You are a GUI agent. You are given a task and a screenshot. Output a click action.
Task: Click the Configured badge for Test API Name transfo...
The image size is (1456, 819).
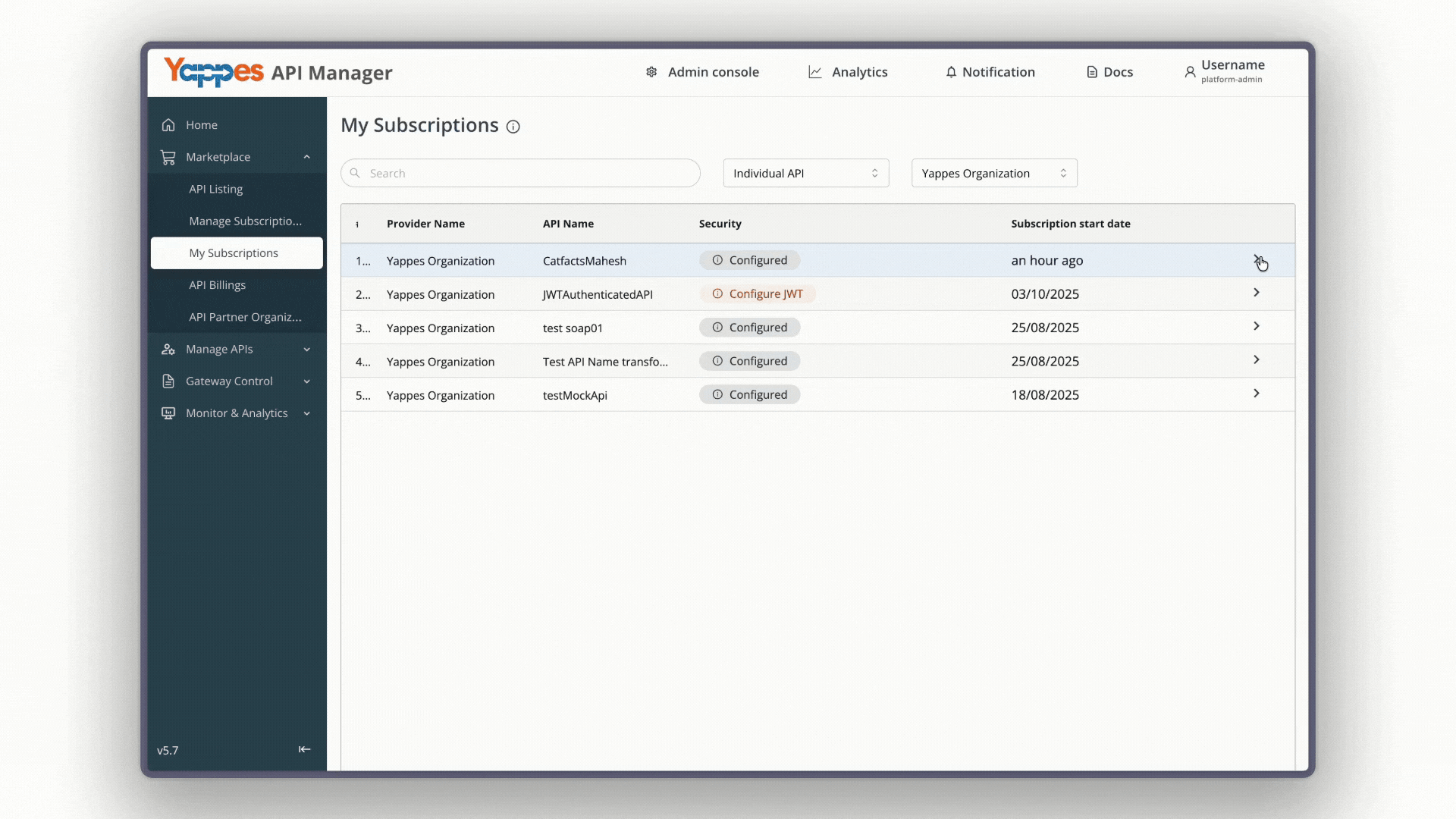point(749,361)
